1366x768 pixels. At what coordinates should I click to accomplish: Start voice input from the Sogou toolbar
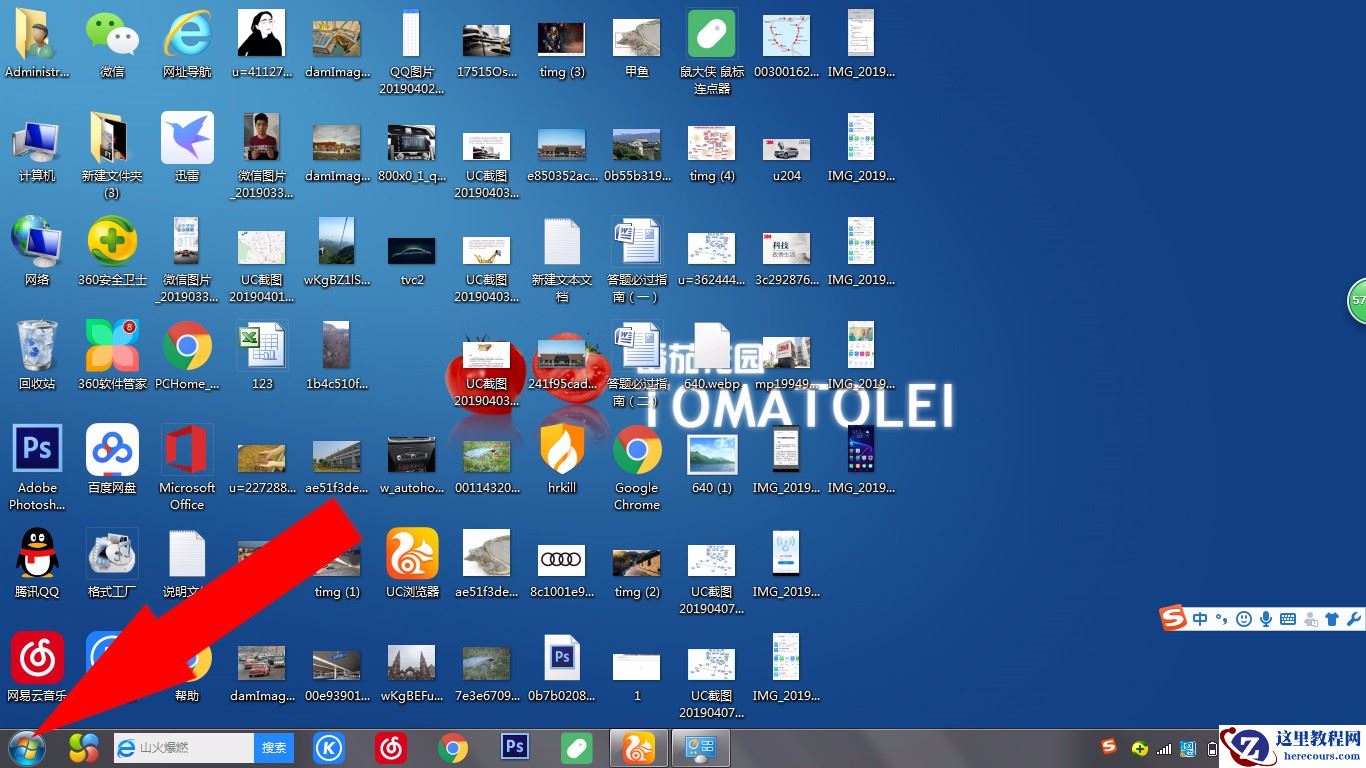[1265, 618]
